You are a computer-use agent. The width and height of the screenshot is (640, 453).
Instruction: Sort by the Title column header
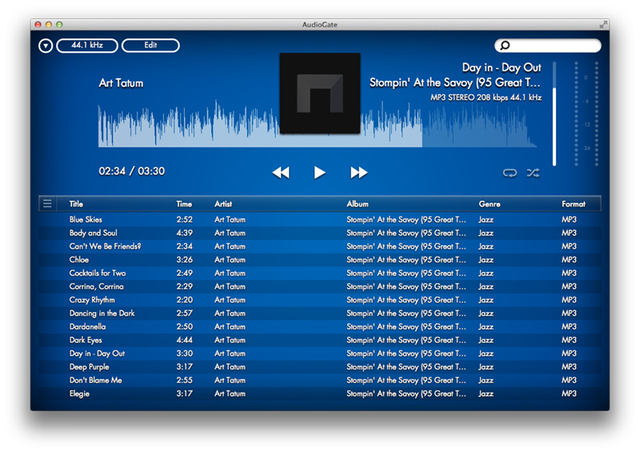(x=76, y=204)
